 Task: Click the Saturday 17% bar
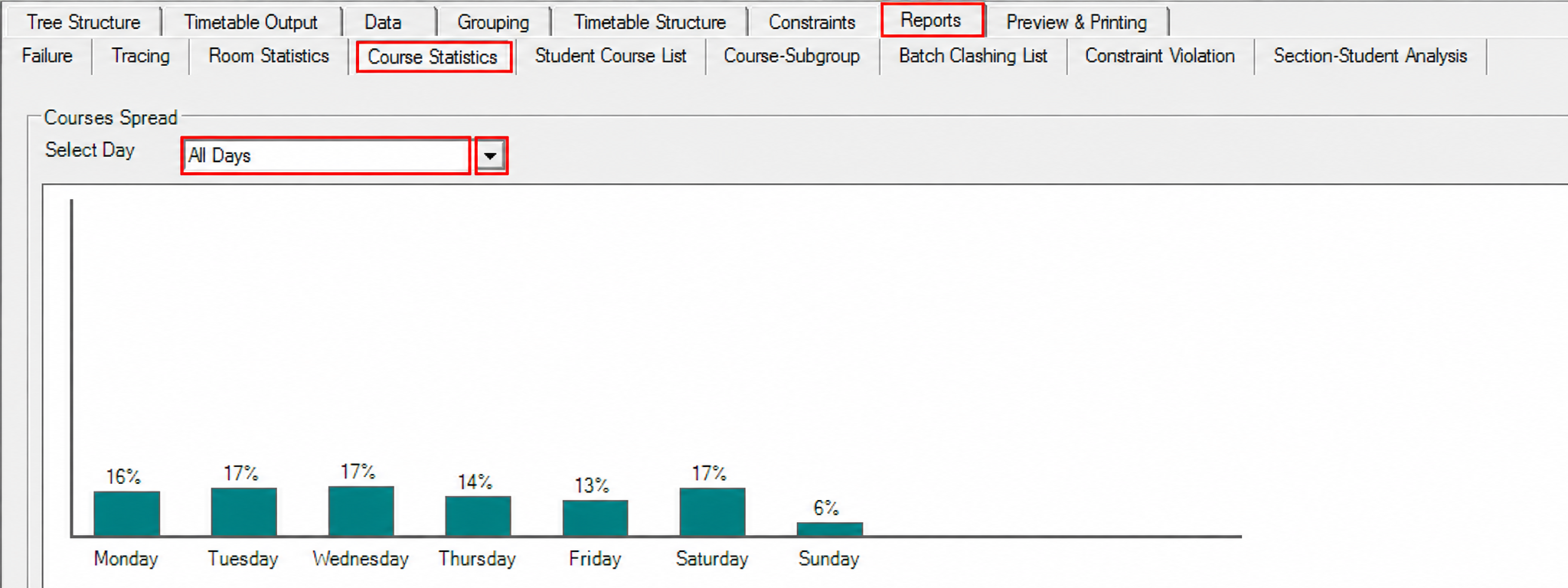click(x=712, y=511)
